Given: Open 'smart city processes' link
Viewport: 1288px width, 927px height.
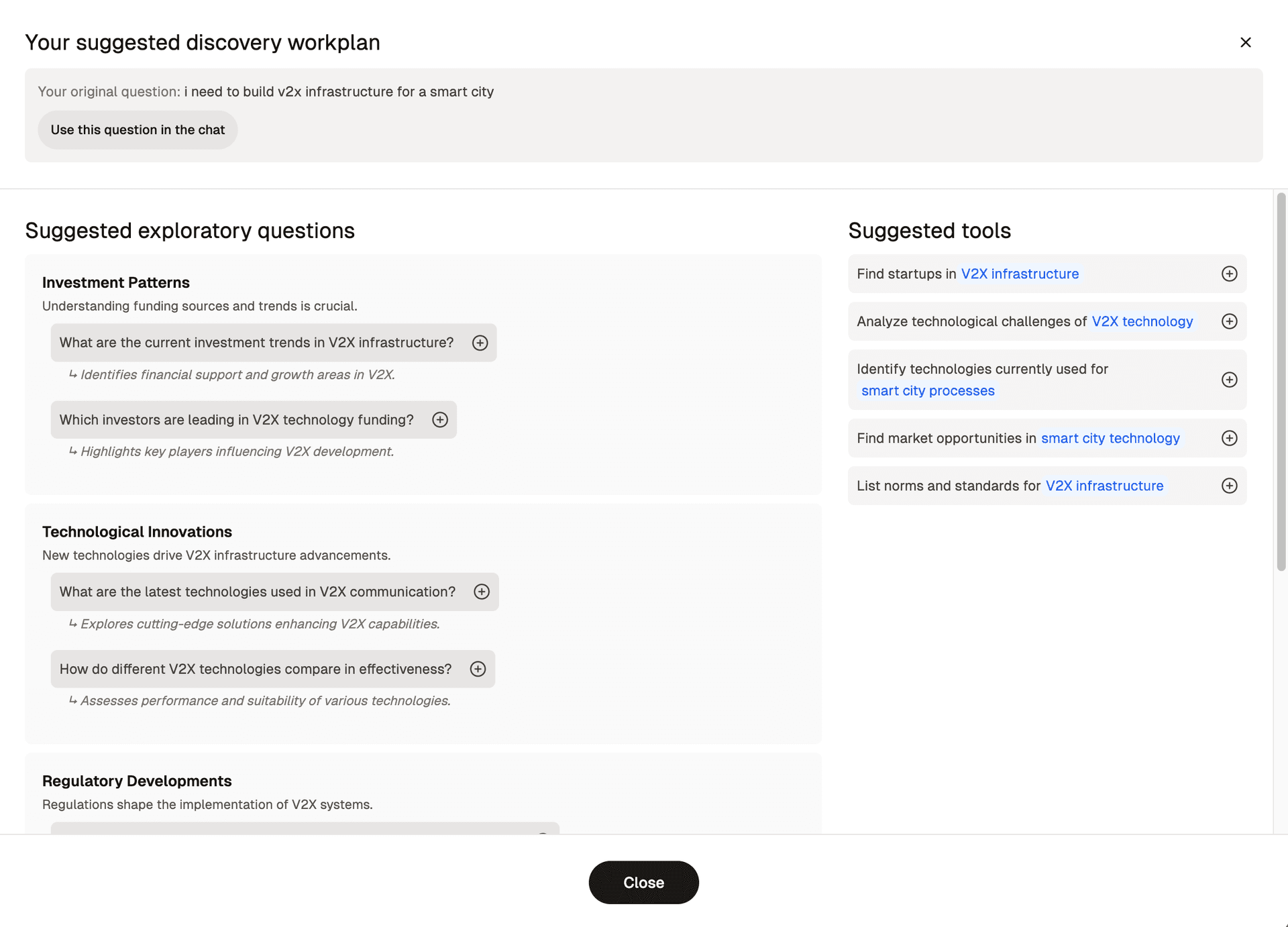Looking at the screenshot, I should click(x=928, y=390).
